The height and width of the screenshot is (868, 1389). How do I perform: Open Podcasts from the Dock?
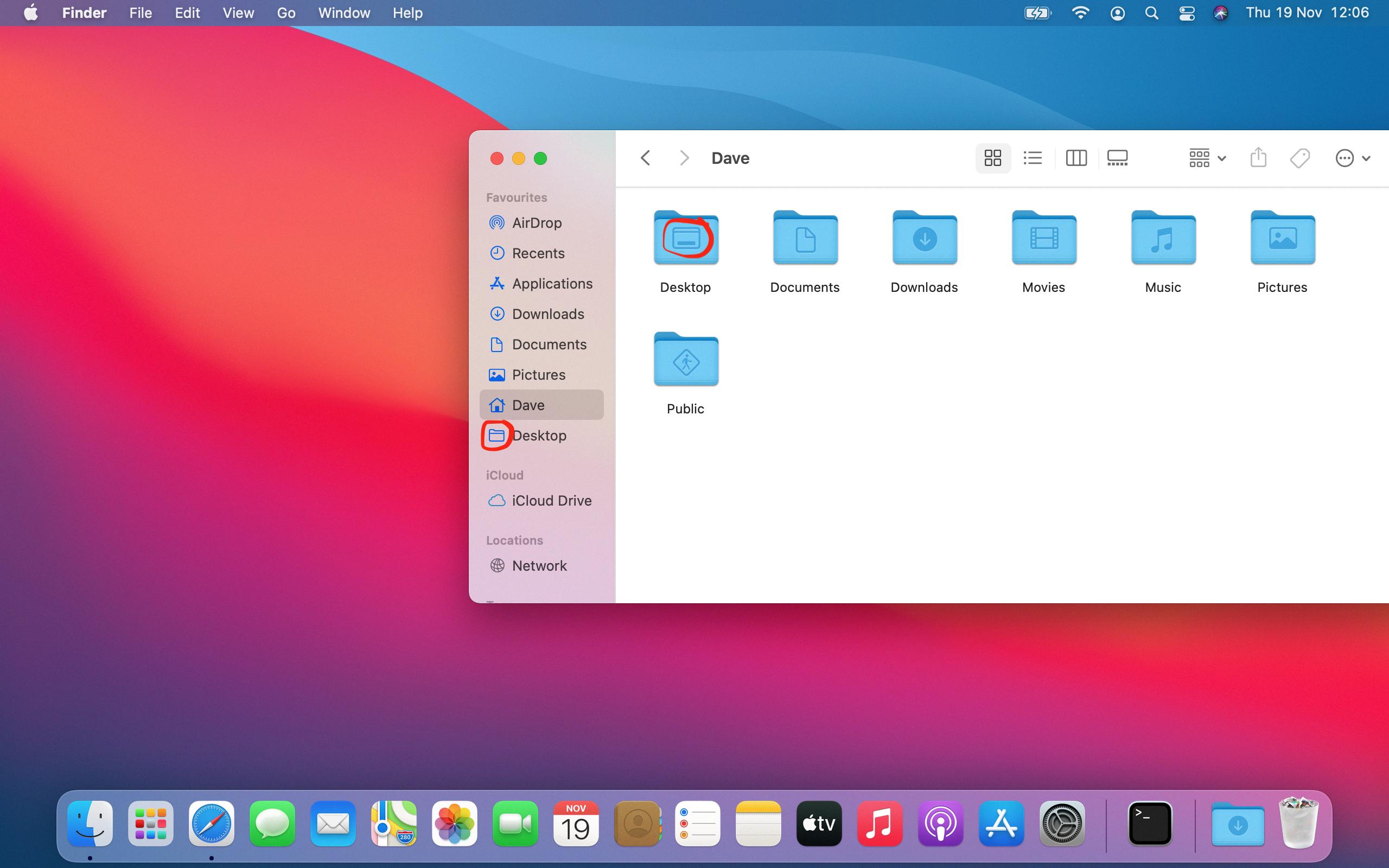pyautogui.click(x=941, y=824)
